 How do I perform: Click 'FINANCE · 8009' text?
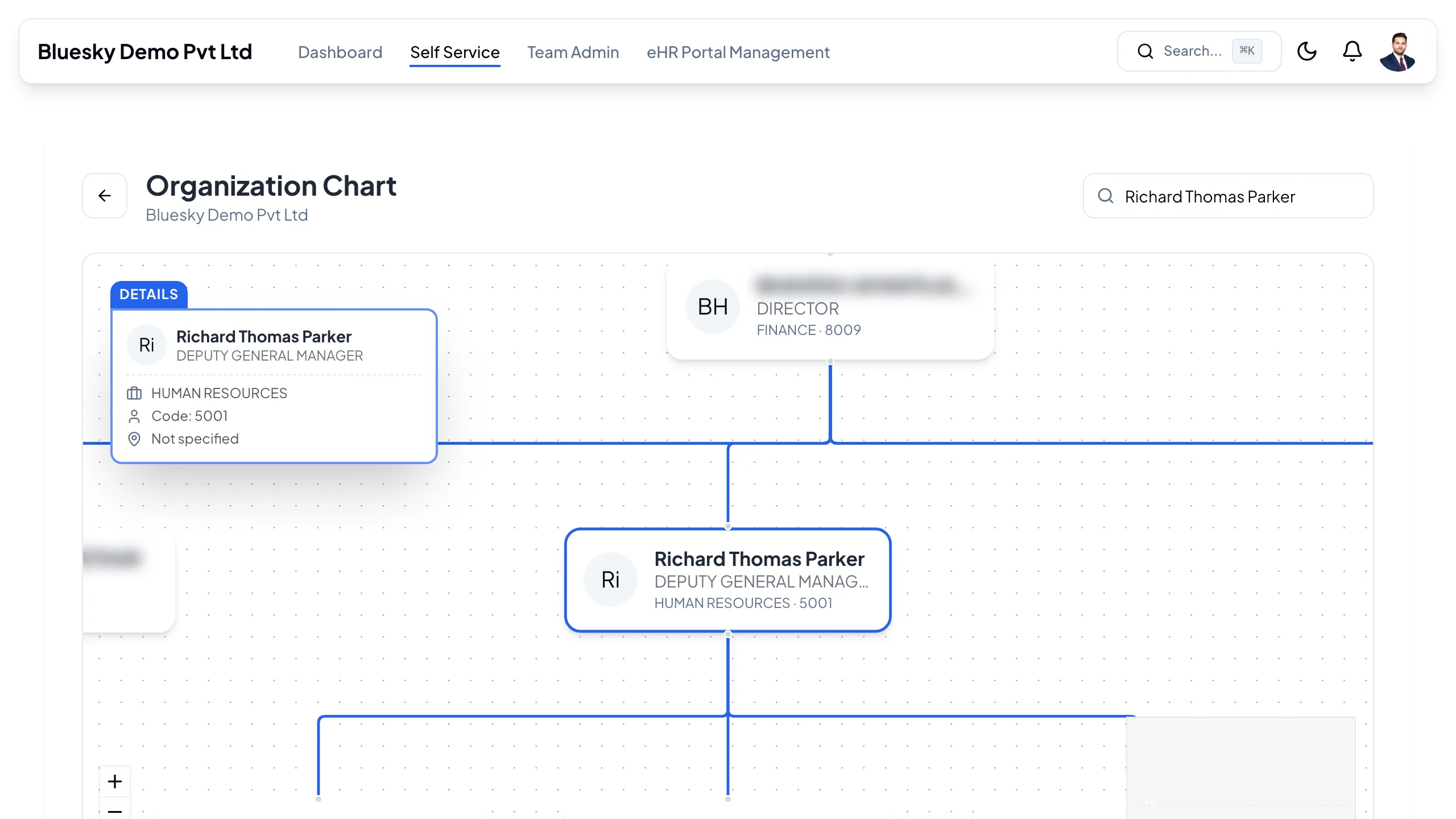point(809,330)
